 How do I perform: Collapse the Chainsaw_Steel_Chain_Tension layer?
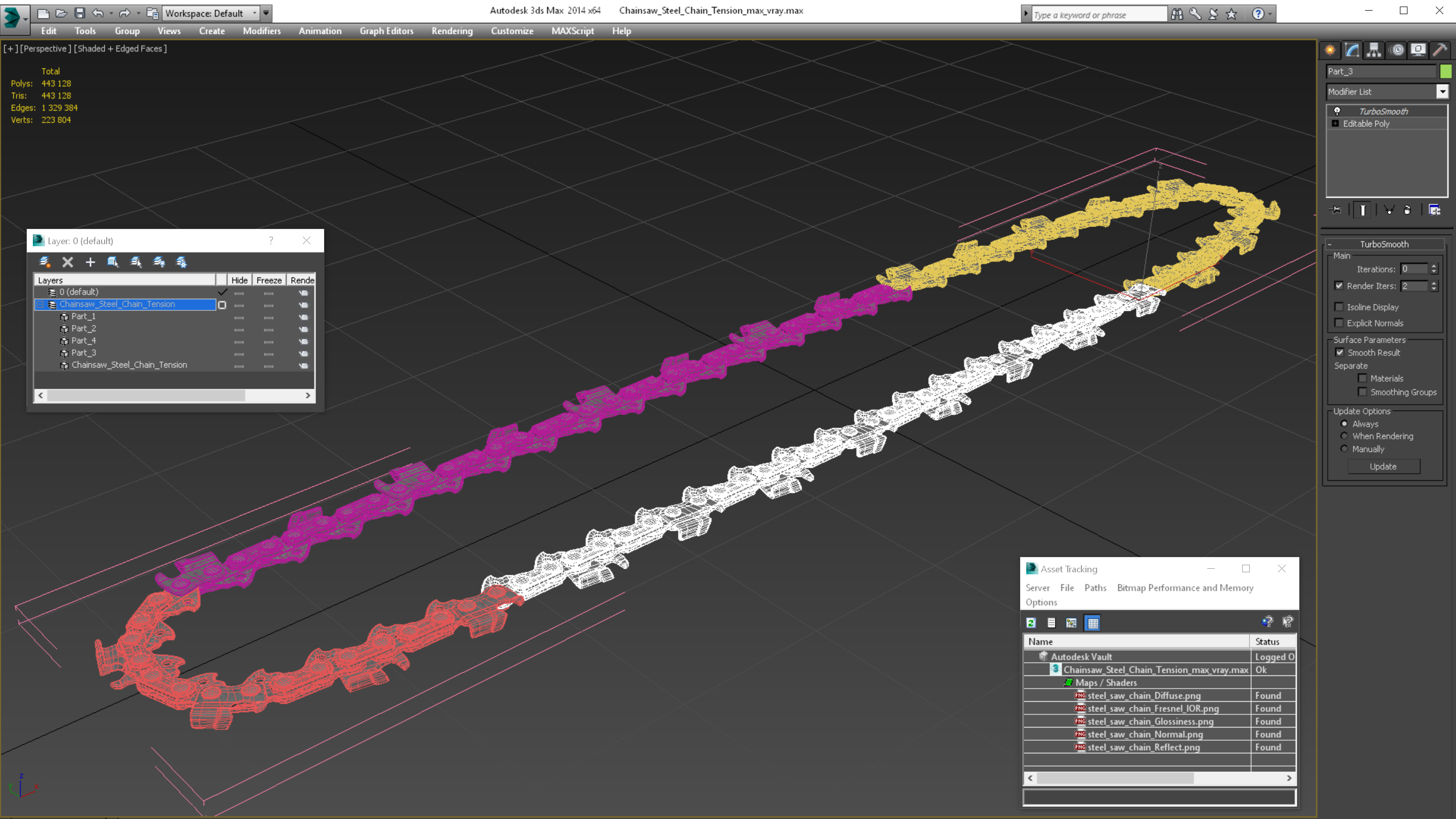pos(40,304)
